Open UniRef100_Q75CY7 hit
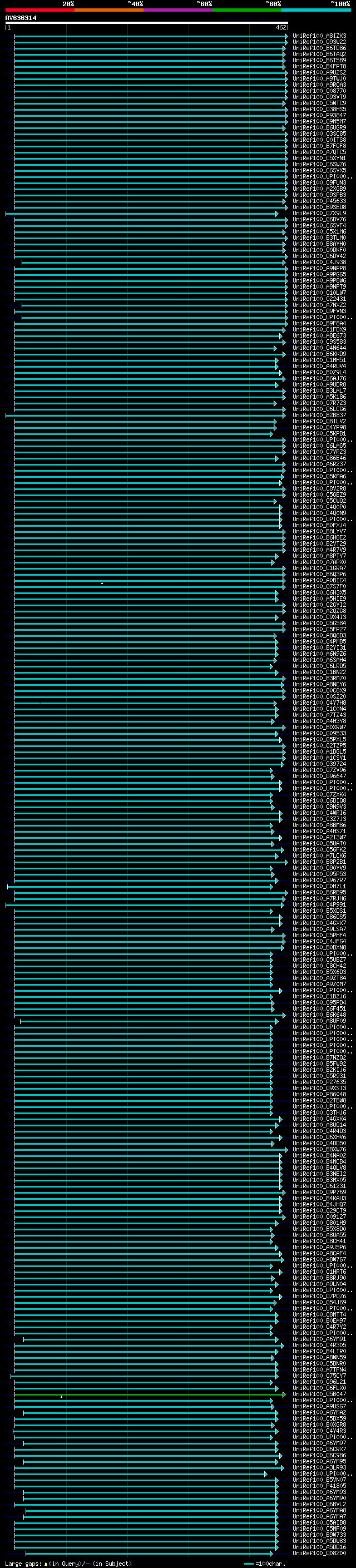Image resolution: width=356 pixels, height=1568 pixels. coord(319,1376)
